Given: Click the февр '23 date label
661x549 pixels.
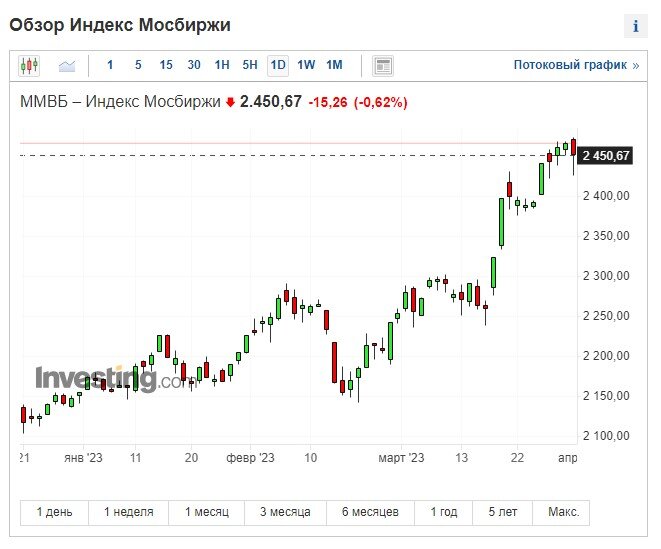Looking at the screenshot, I should (250, 458).
